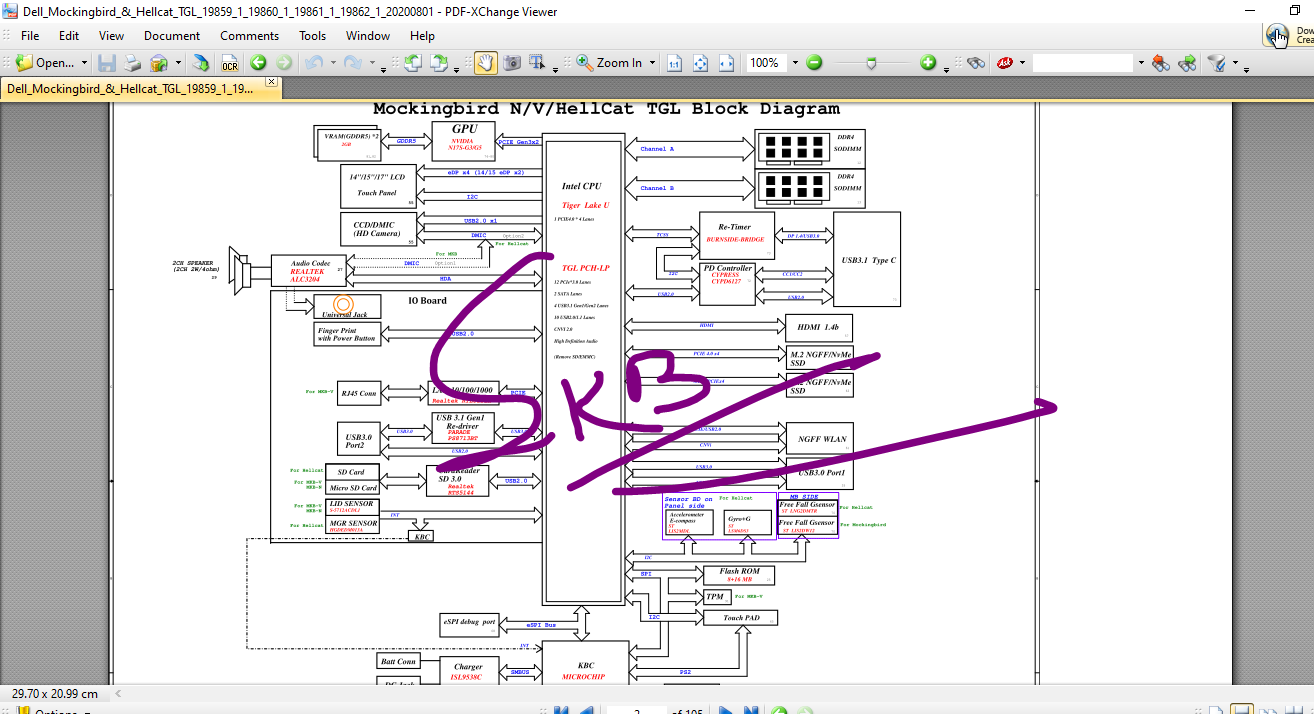1314x714 pixels.
Task: Open the Edit menu
Action: click(x=69, y=35)
